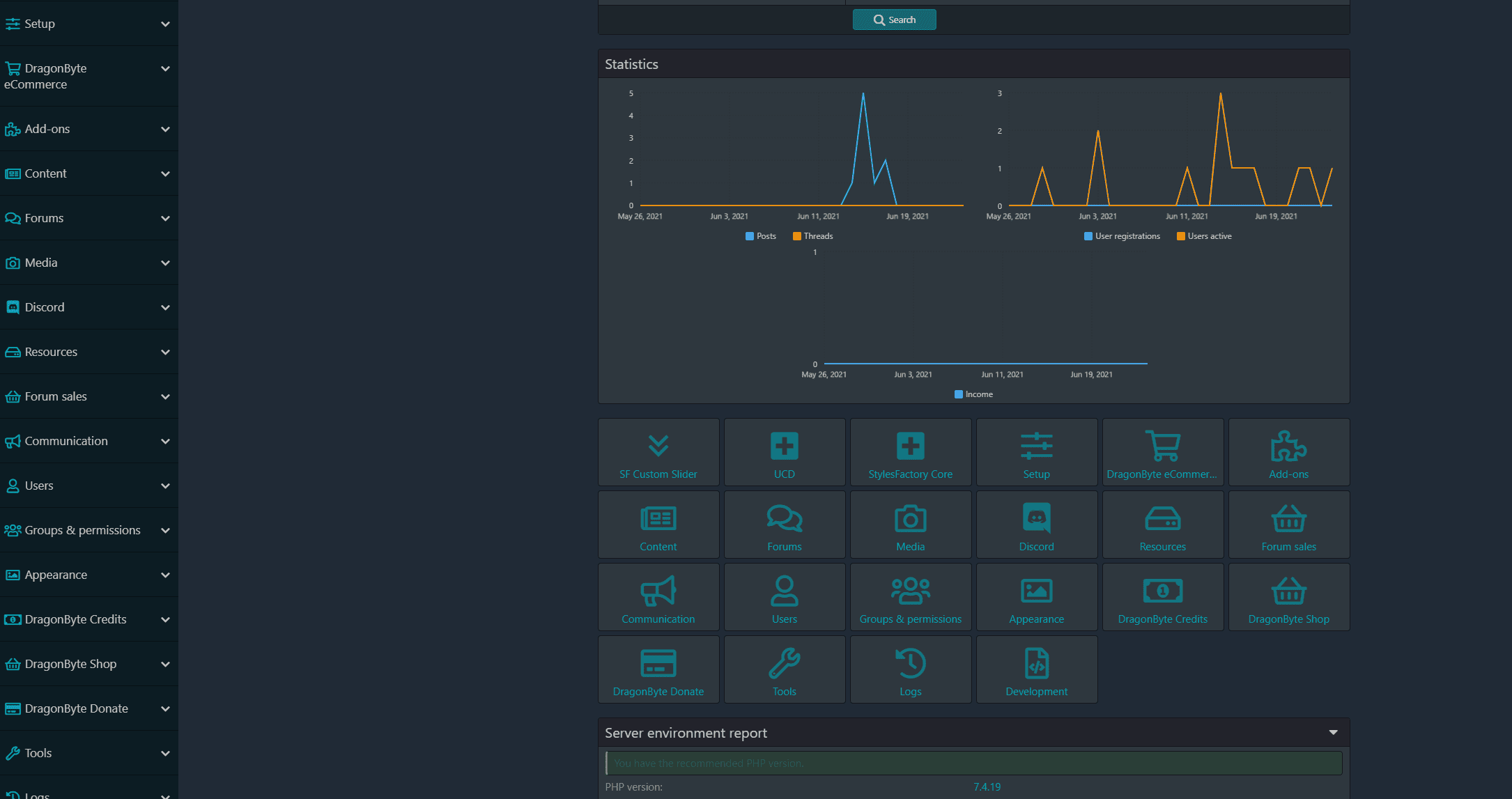Open the Users person tile
1512x799 pixels.
click(785, 597)
